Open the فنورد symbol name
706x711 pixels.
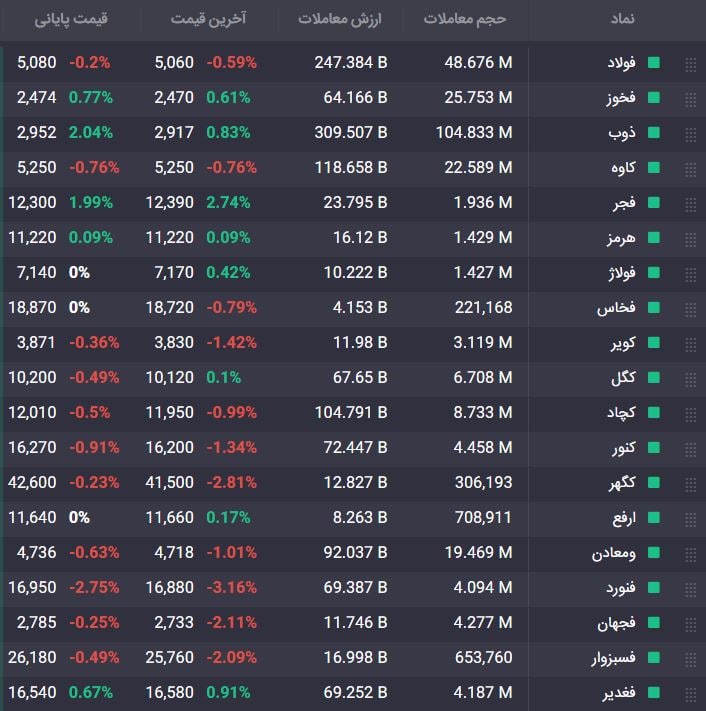coord(621,588)
